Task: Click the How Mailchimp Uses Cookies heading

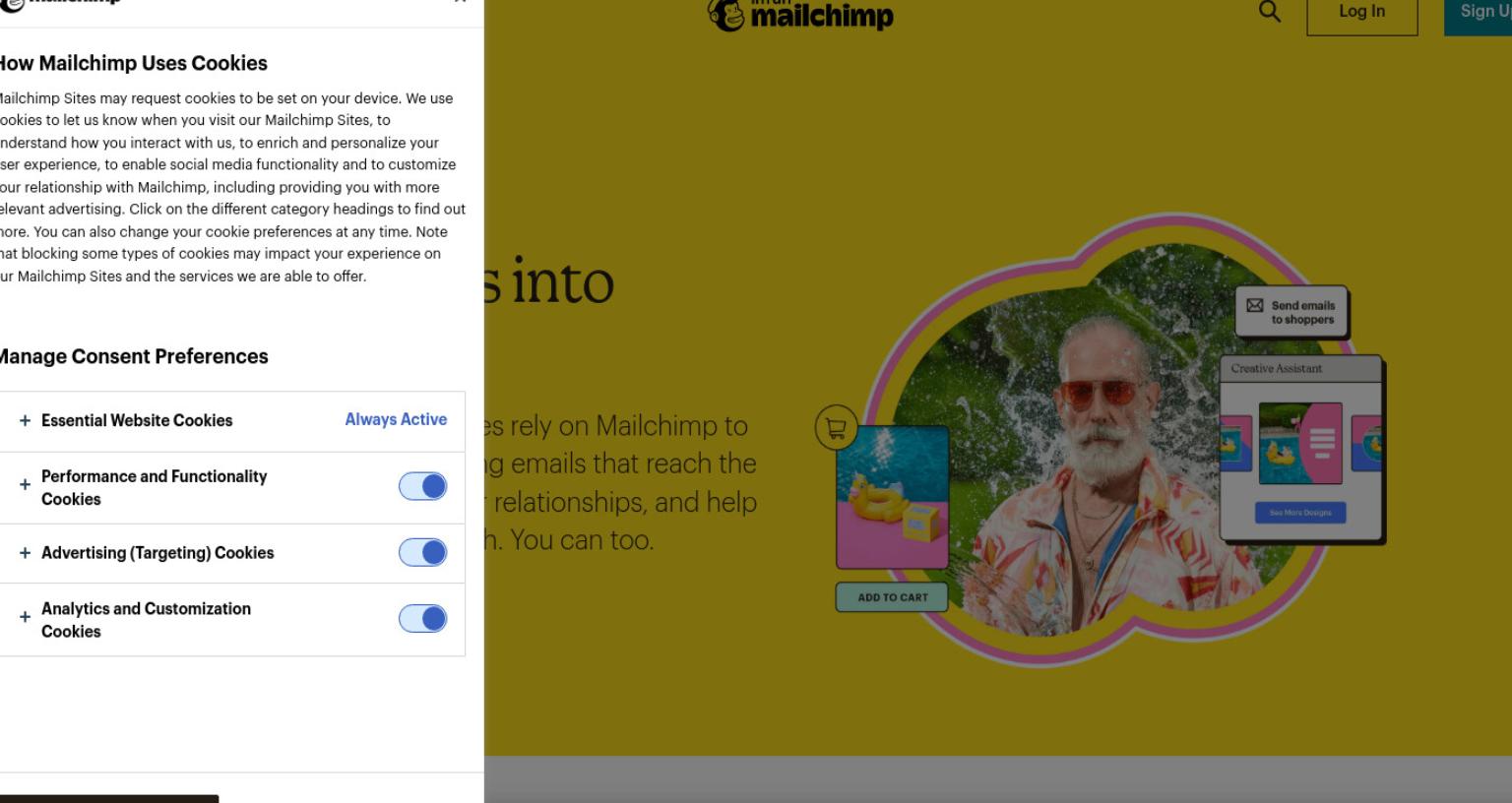Action: [x=132, y=63]
